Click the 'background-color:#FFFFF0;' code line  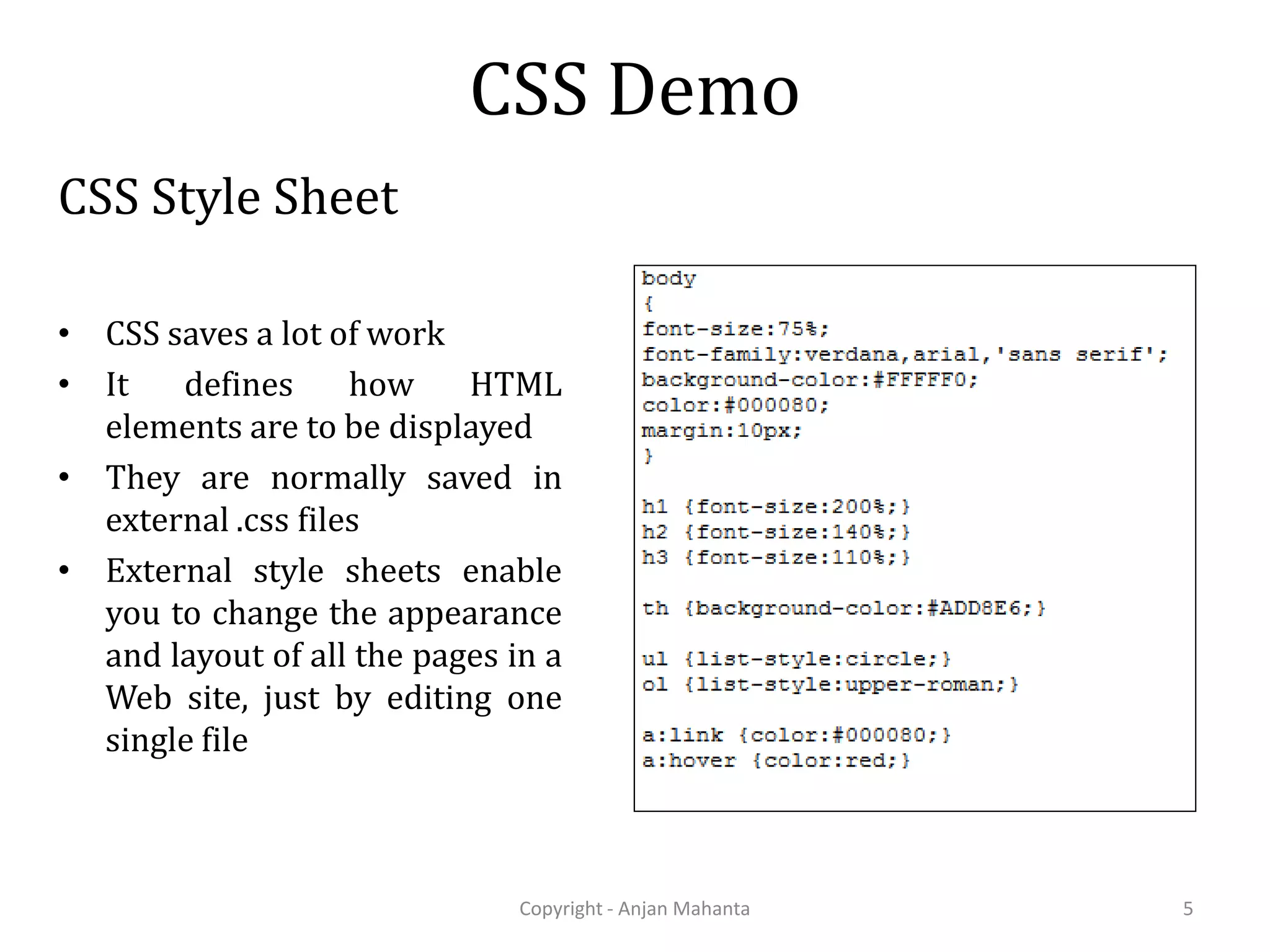point(810,380)
